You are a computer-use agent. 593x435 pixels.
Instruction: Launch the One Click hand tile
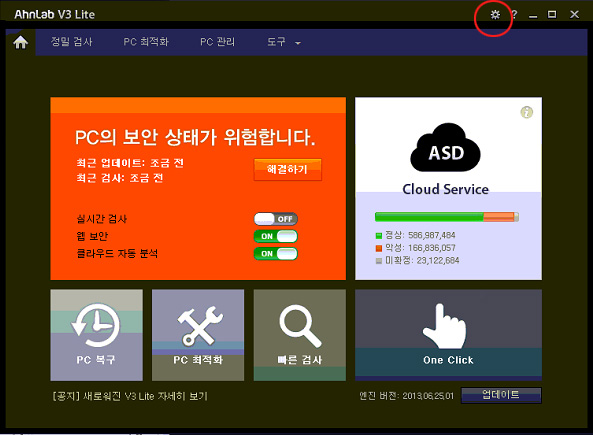coord(448,335)
